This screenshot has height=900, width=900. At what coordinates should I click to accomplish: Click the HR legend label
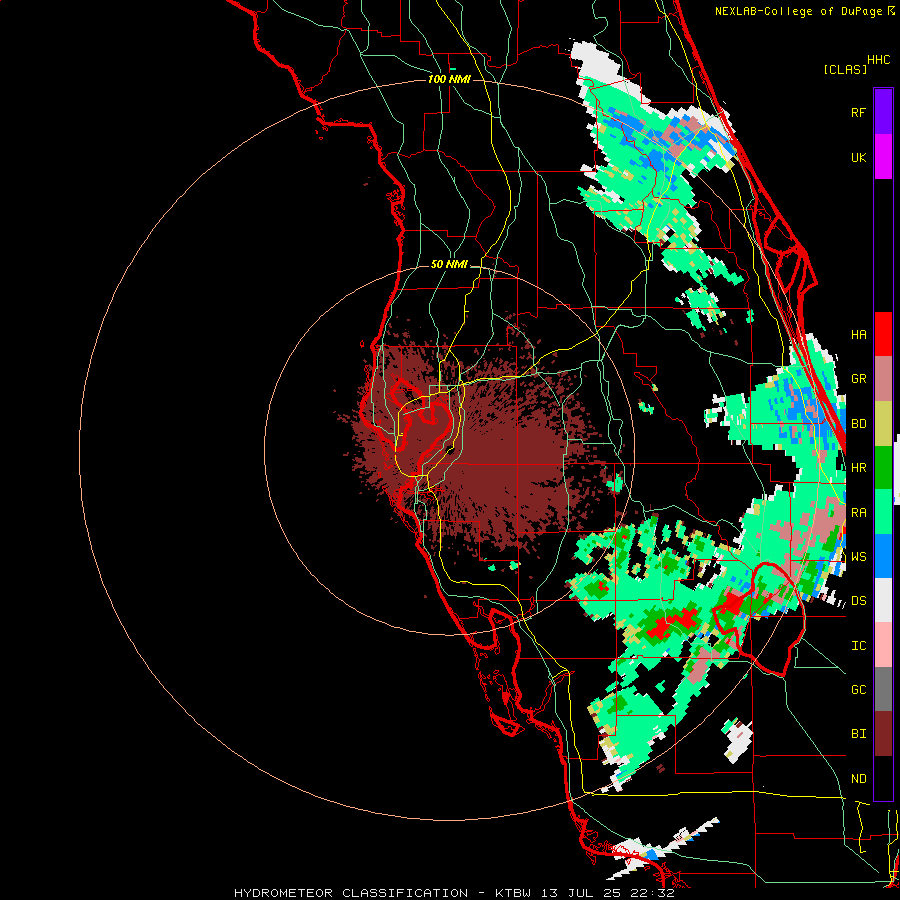tap(858, 468)
